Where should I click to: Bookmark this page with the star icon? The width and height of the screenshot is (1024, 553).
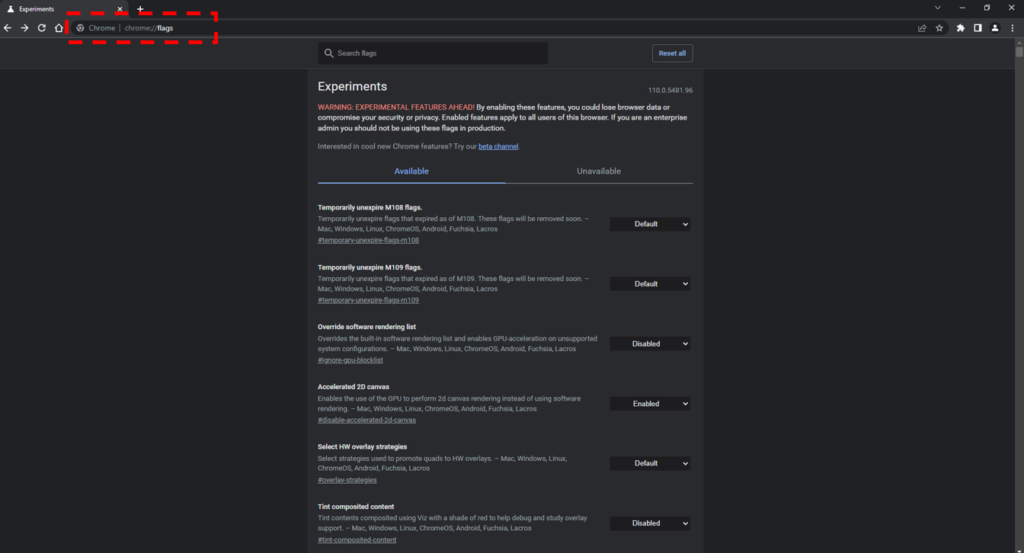[x=939, y=28]
